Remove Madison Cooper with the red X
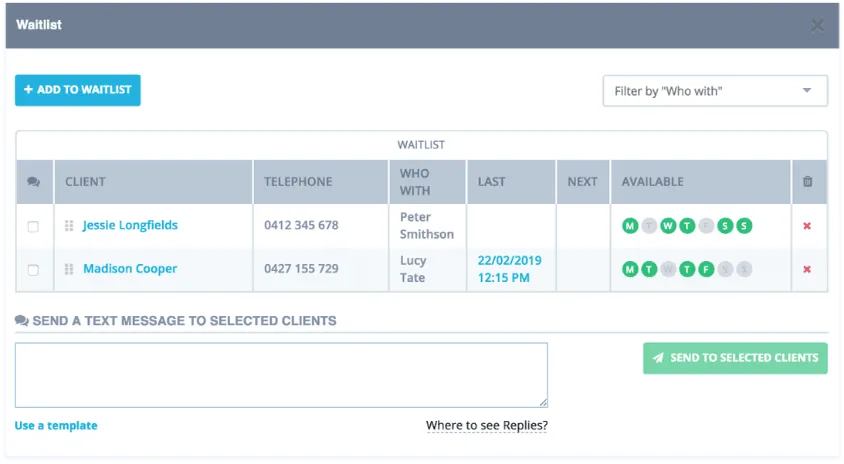The height and width of the screenshot is (464, 844). coord(807,269)
